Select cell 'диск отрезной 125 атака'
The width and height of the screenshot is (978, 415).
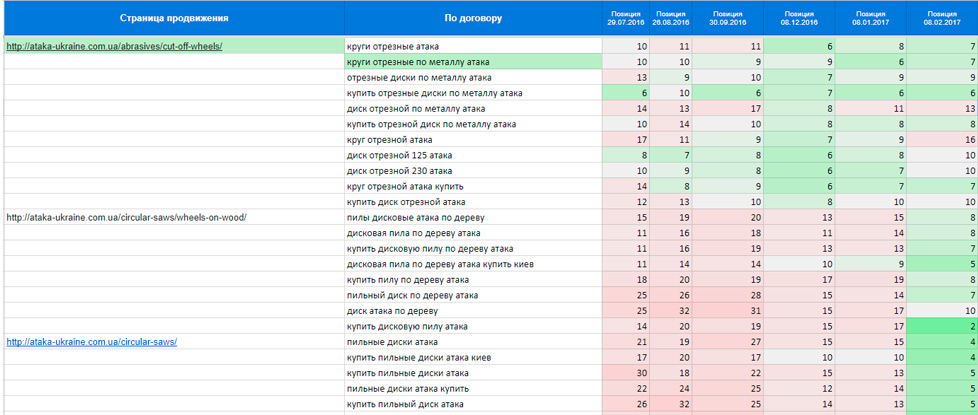(x=473, y=155)
